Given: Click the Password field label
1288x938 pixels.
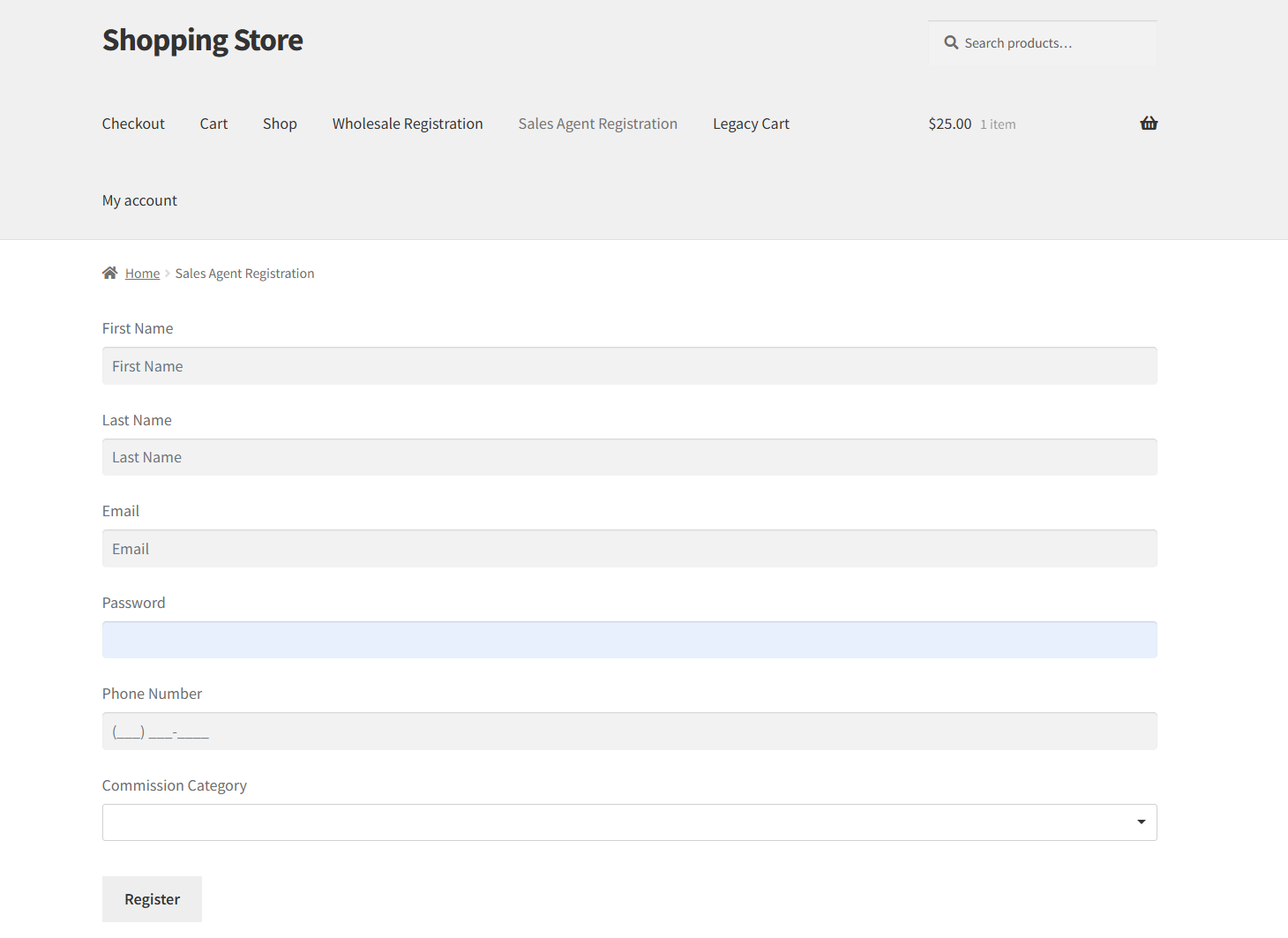Looking at the screenshot, I should 133,603.
